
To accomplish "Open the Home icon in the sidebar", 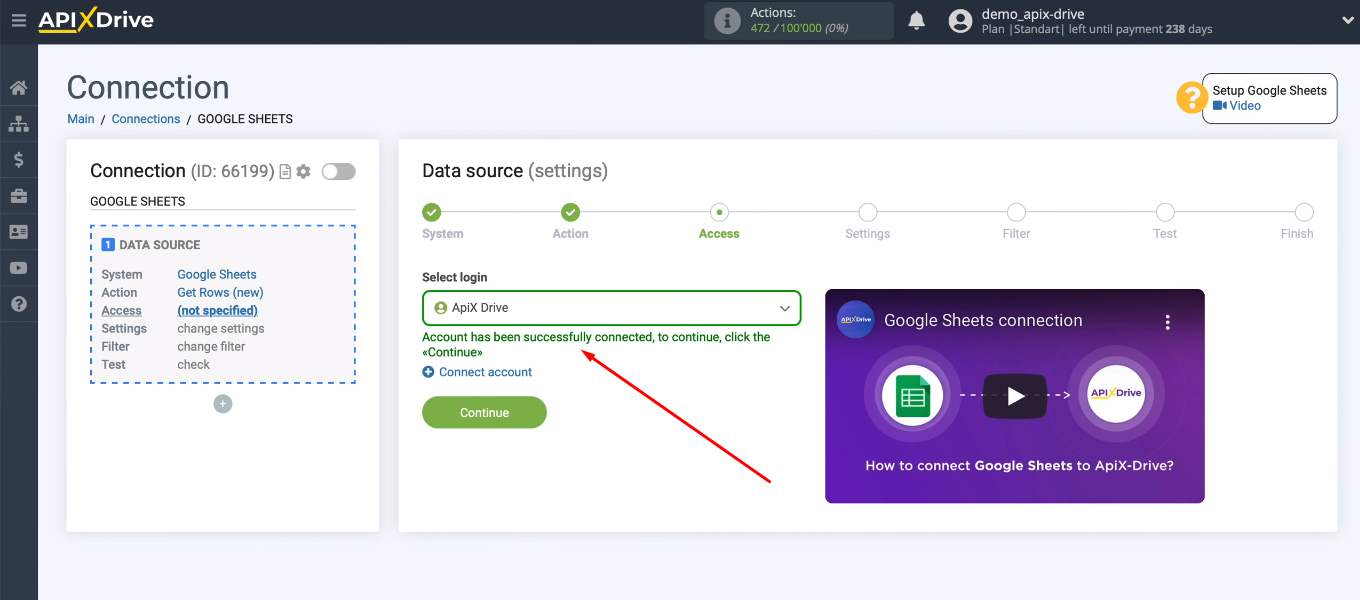I will pos(18,87).
